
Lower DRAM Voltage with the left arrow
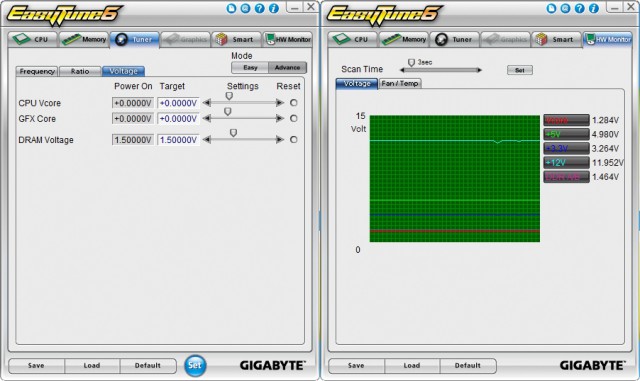[x=207, y=140]
